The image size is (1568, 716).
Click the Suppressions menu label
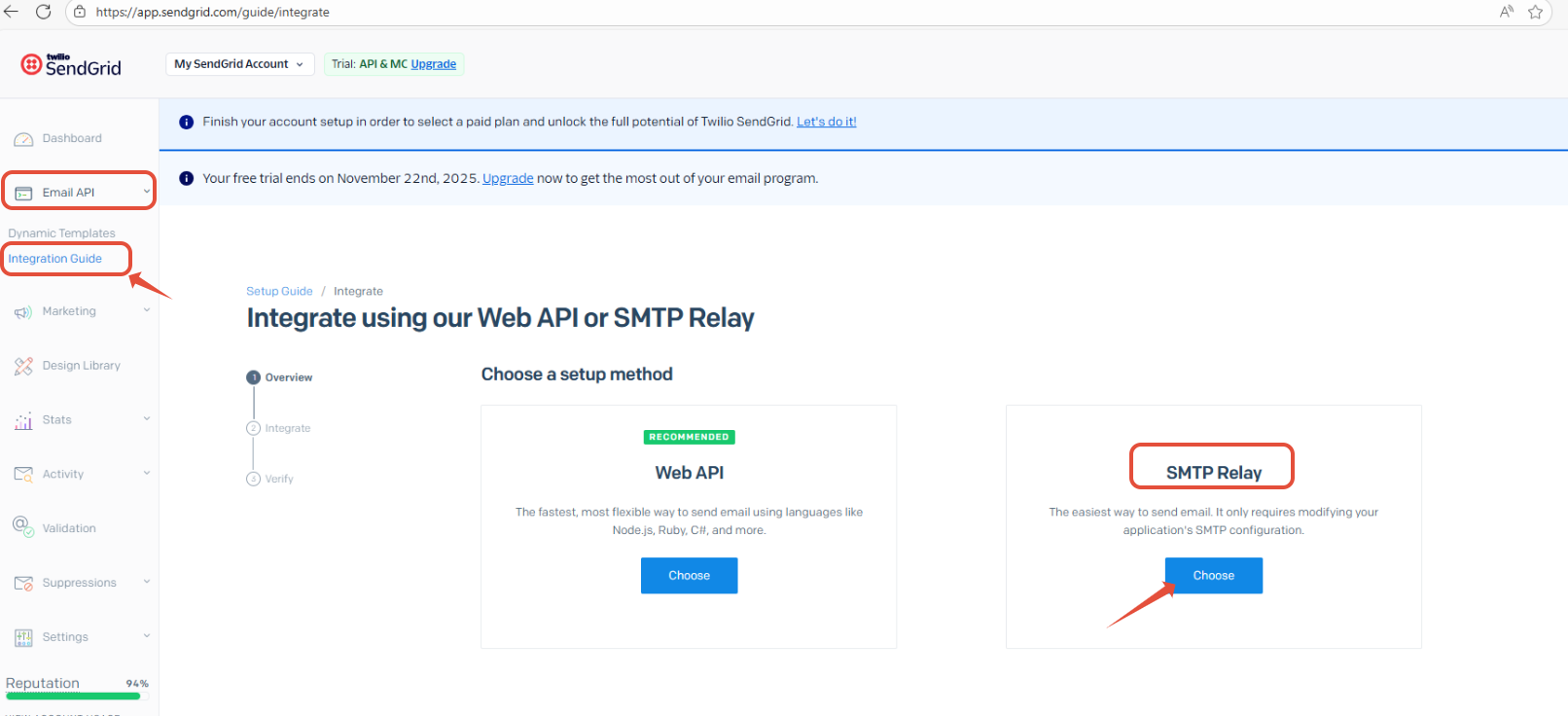coord(79,583)
